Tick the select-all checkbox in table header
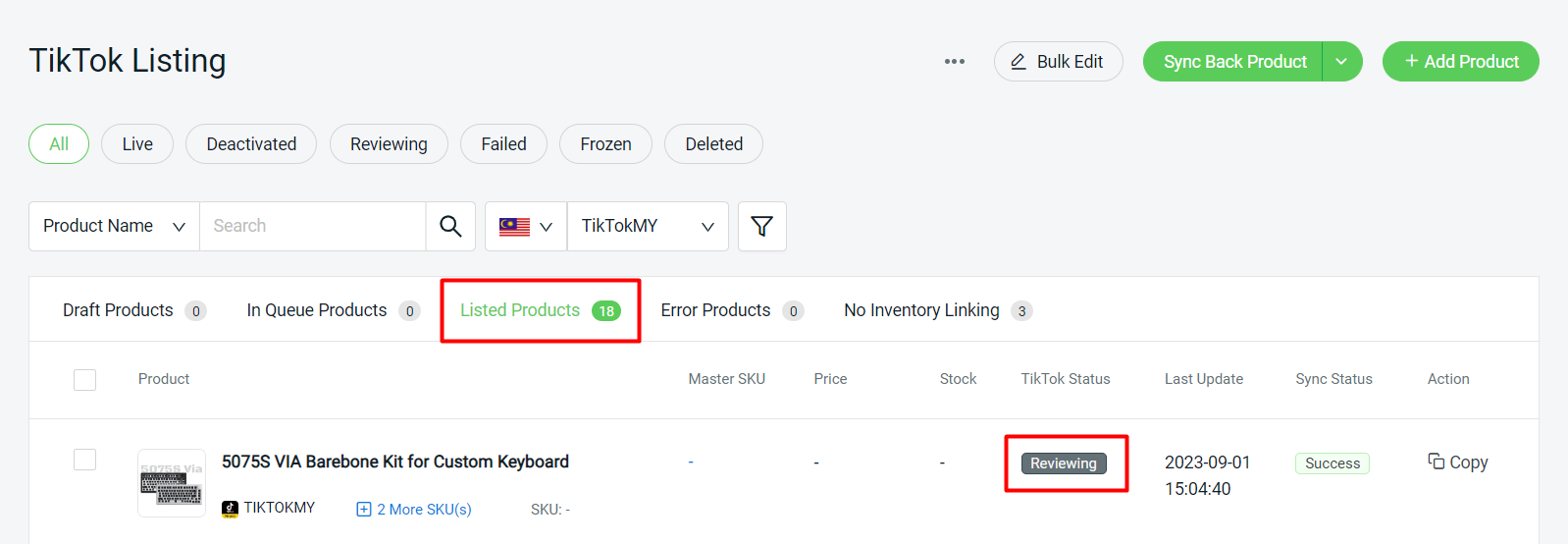The height and width of the screenshot is (544, 1568). [x=84, y=379]
